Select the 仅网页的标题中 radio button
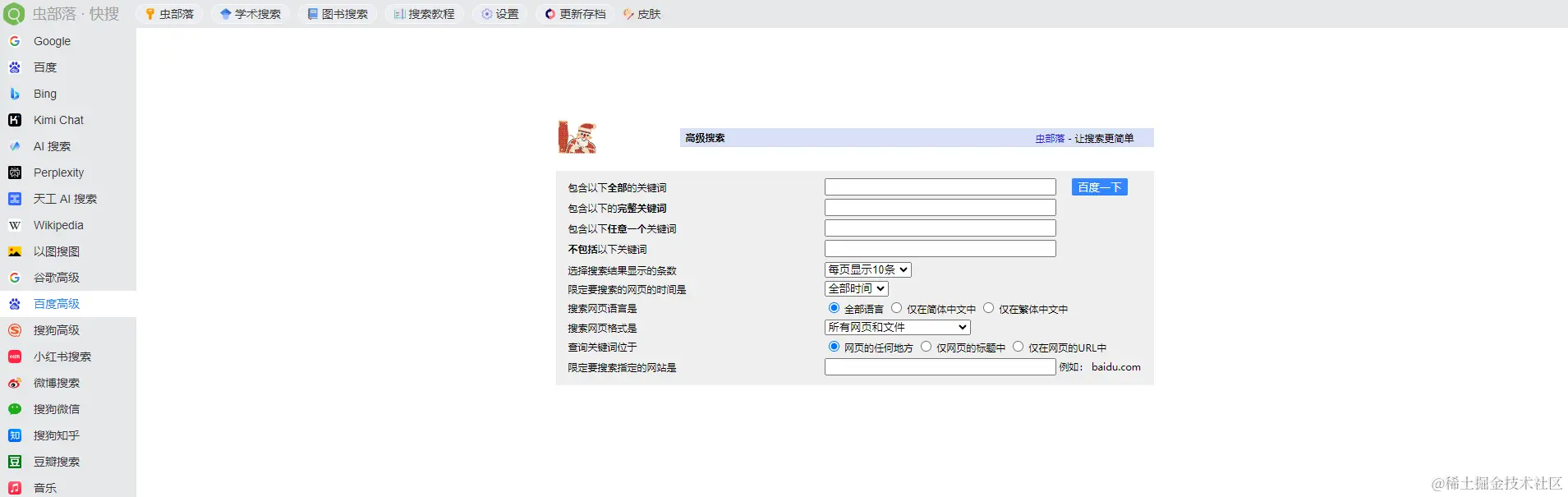 926,347
